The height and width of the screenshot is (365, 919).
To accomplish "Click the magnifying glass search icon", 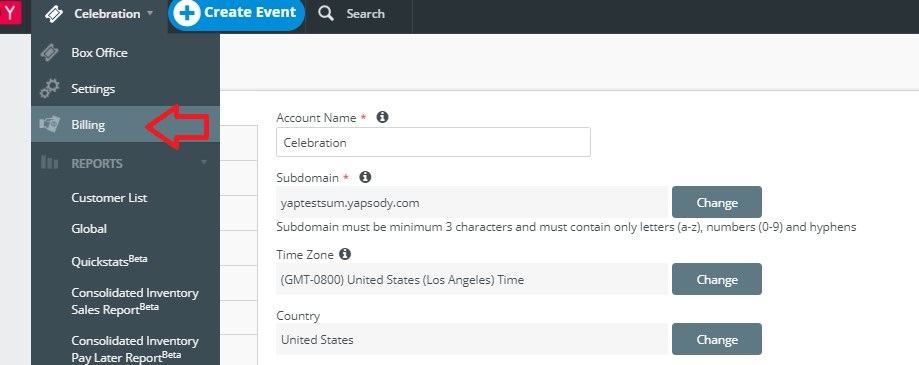I will tap(326, 13).
